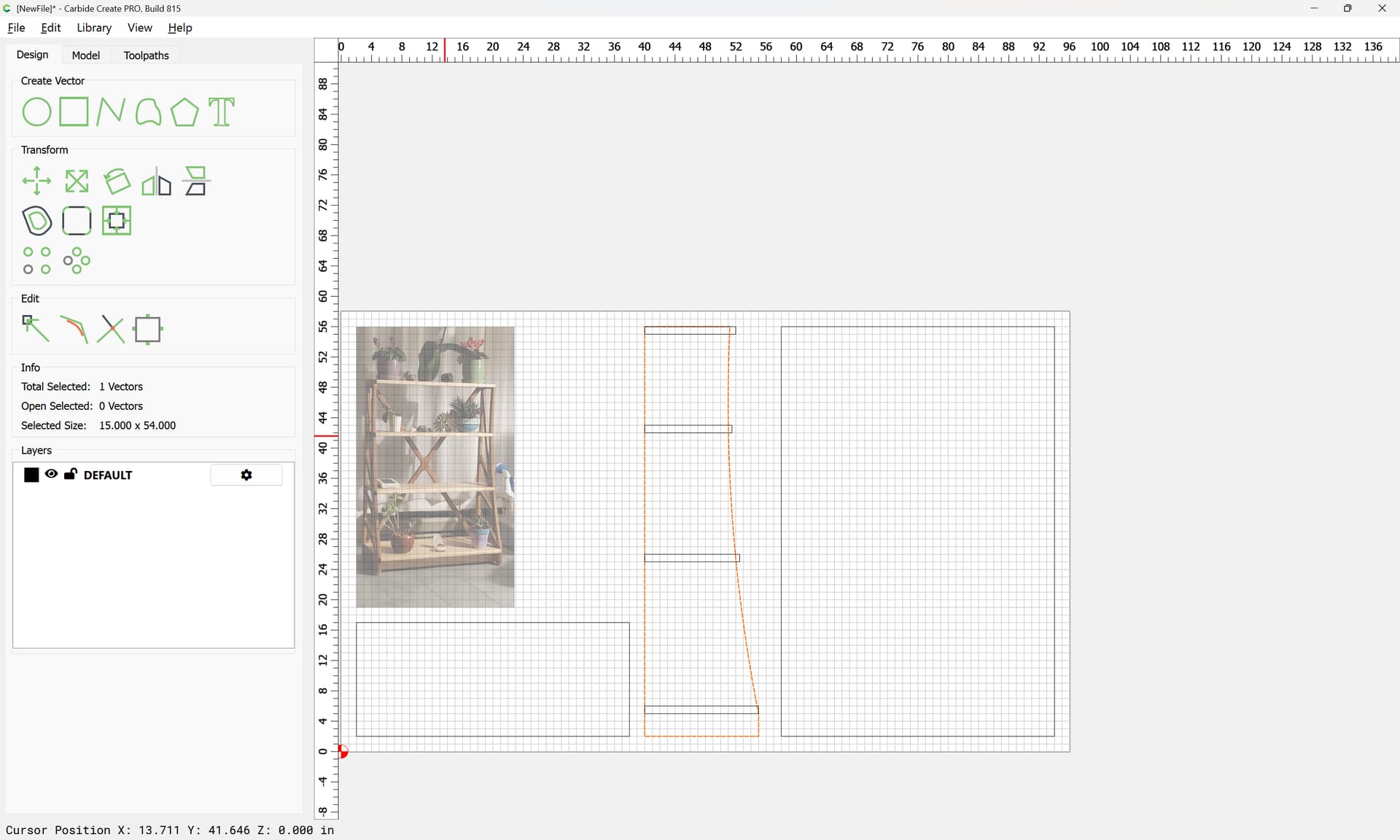Minimize the Carbide Create window

(x=1314, y=9)
